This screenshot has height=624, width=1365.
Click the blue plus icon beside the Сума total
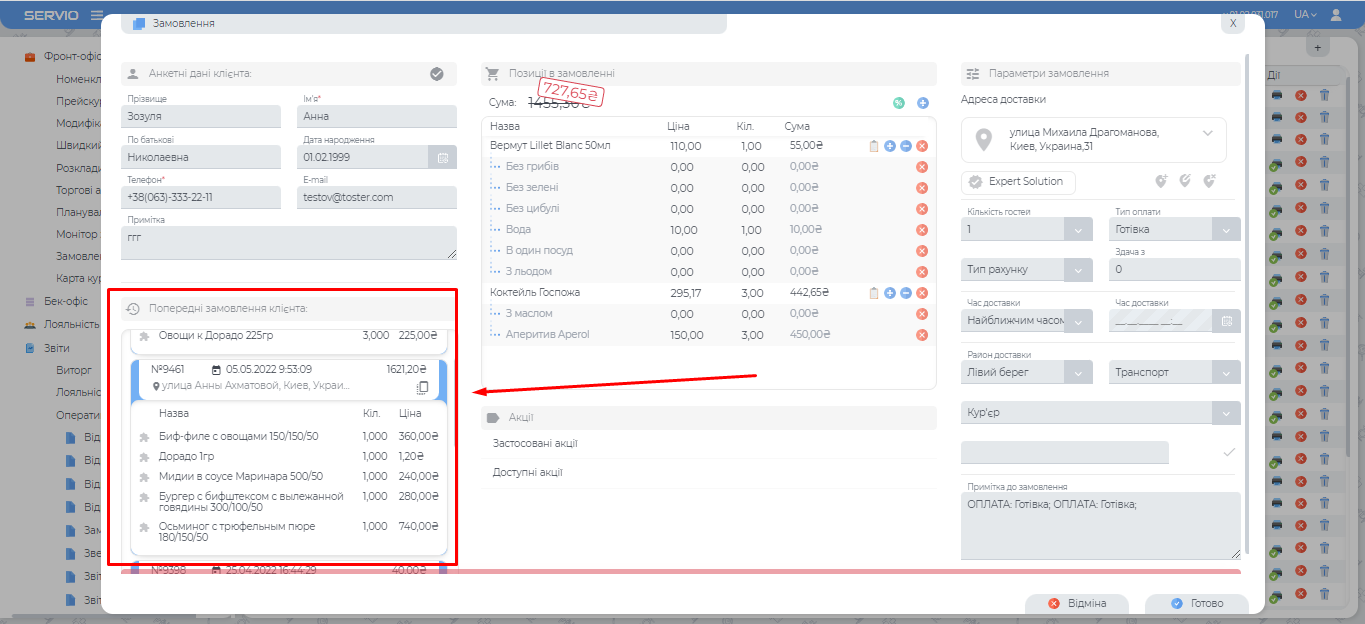tap(922, 103)
